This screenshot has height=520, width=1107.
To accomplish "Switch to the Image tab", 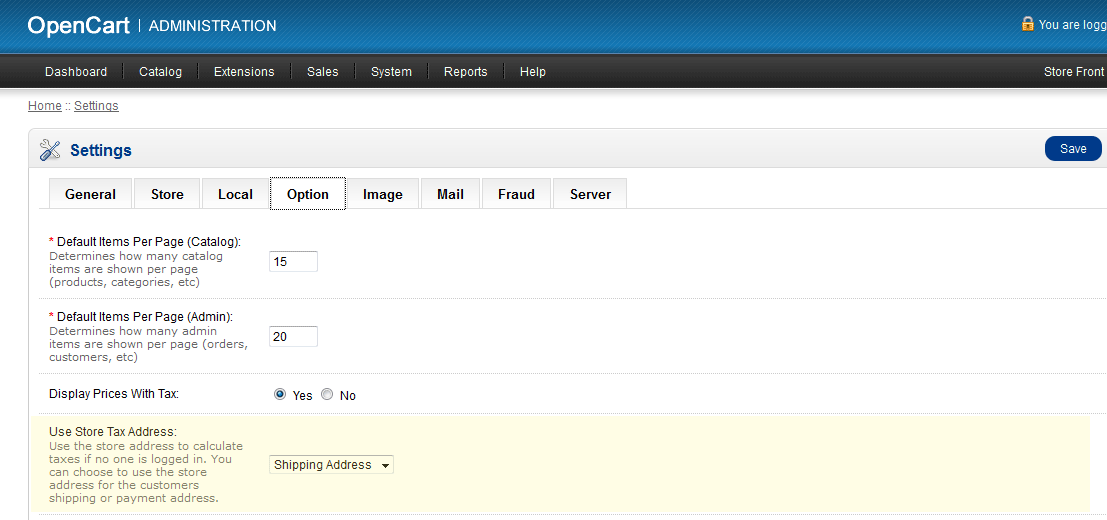I will click(383, 194).
